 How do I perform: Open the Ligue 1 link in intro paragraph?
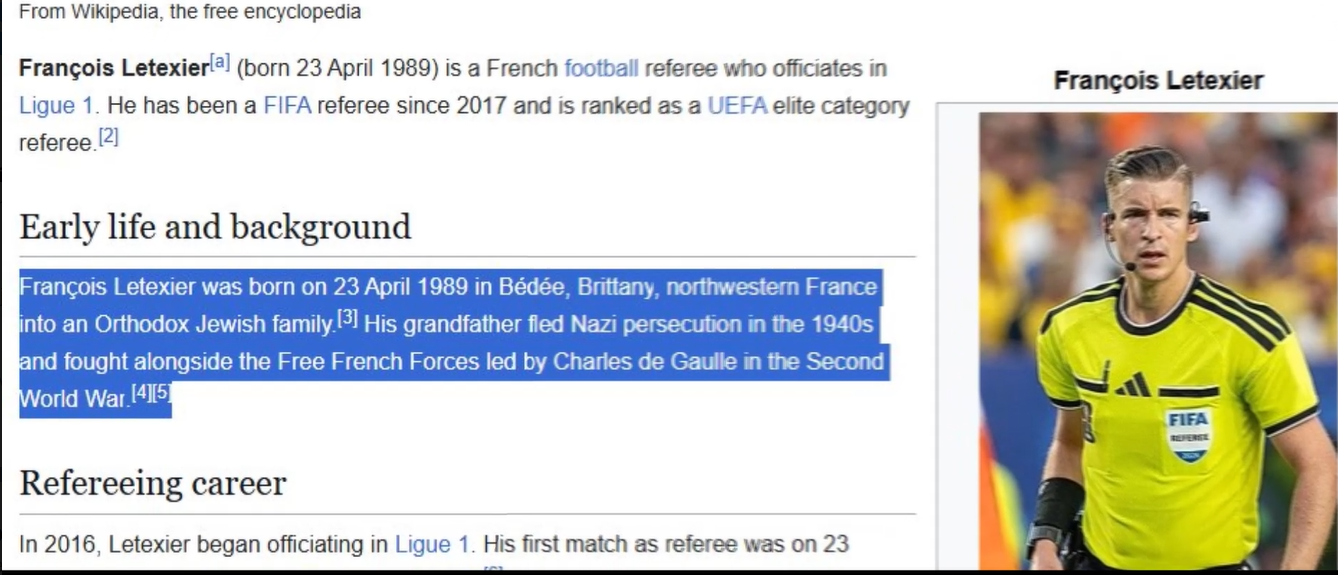point(58,105)
